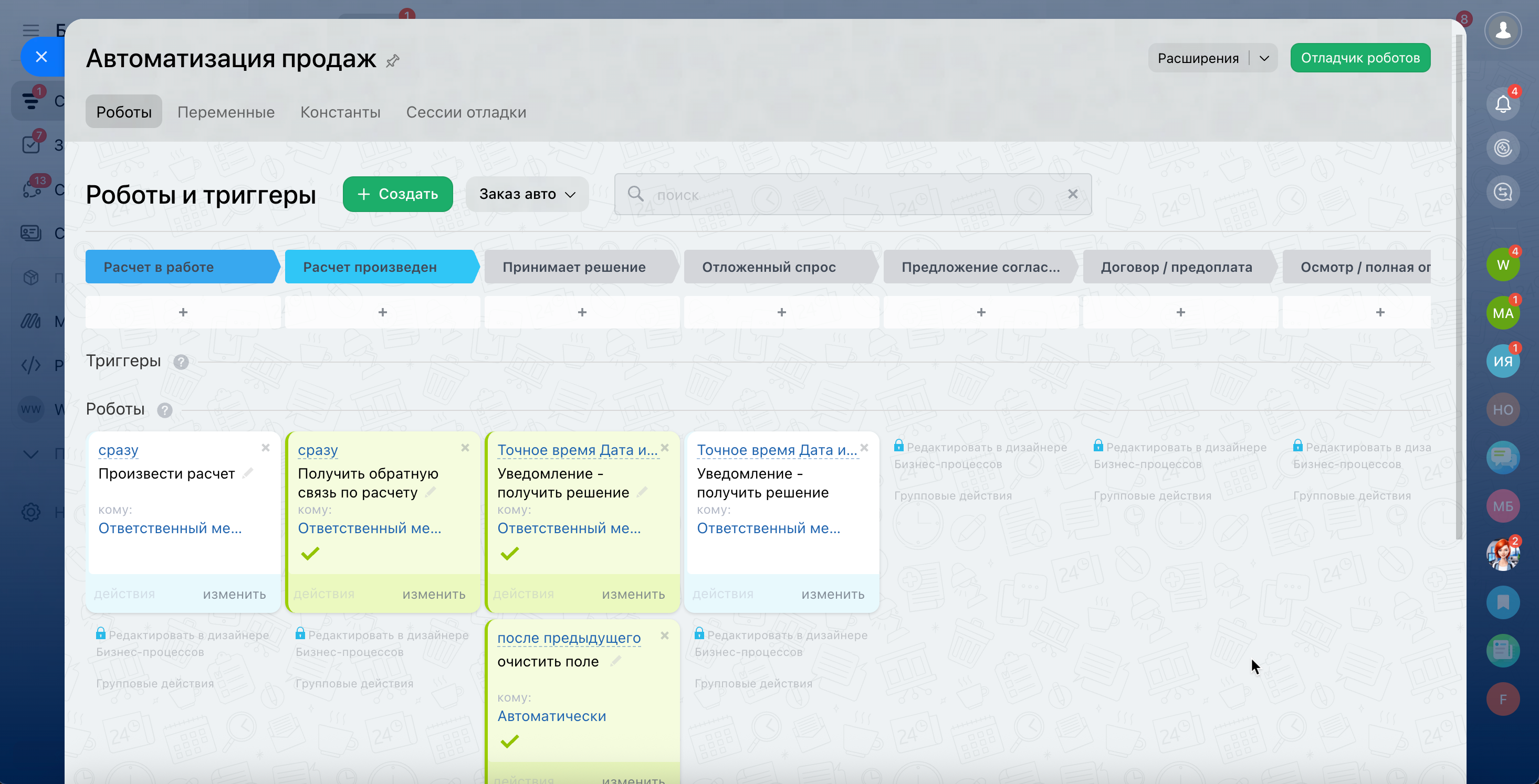Open the green W chat avatar
The height and width of the screenshot is (784, 1539).
(1503, 264)
